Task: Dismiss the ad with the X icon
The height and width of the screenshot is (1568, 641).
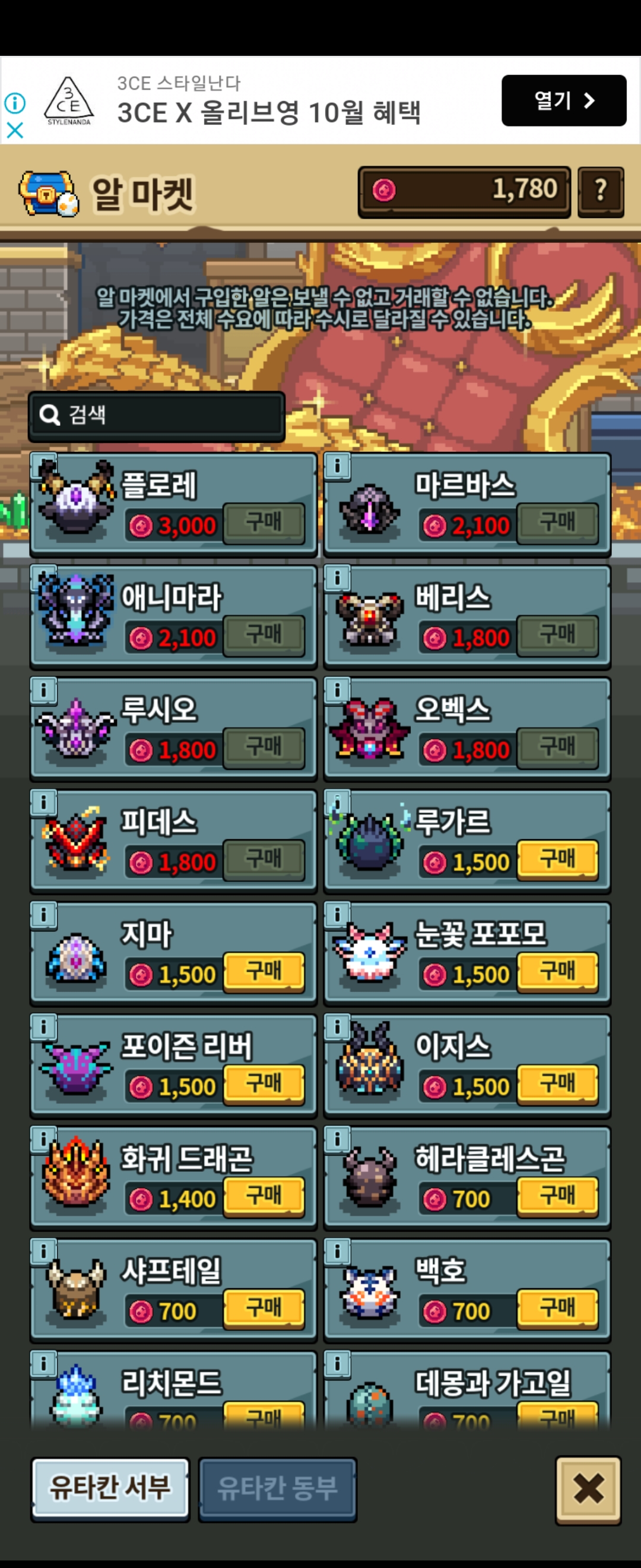Action: coord(15,129)
